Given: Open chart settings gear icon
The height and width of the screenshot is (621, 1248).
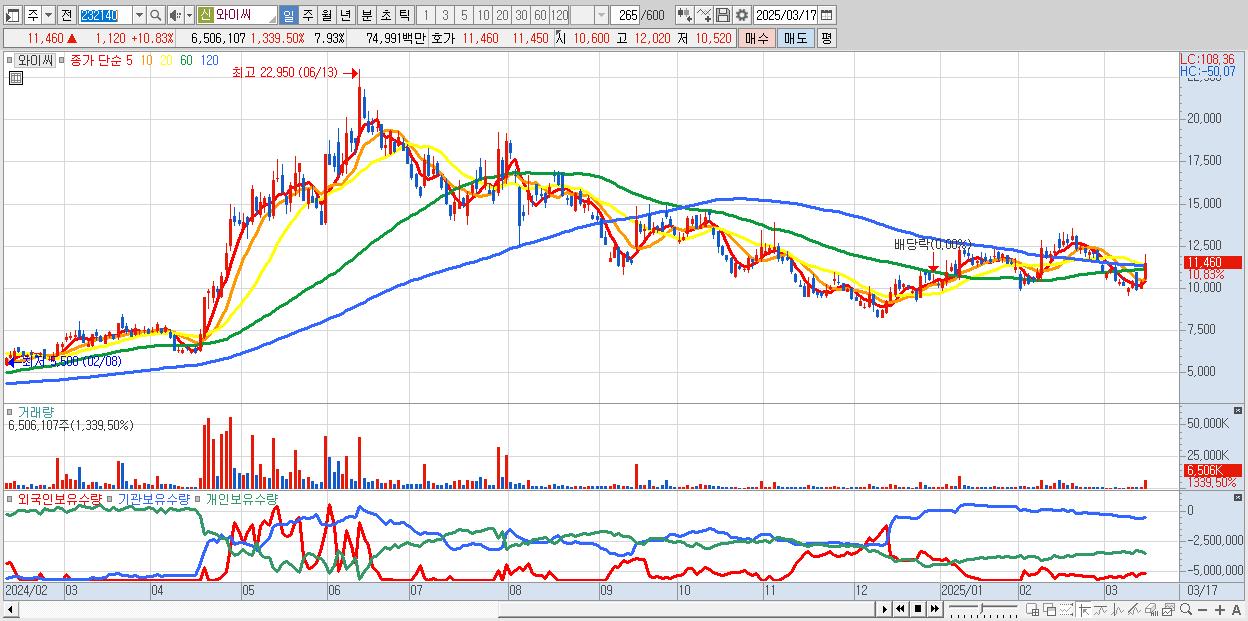Looking at the screenshot, I should (741, 15).
